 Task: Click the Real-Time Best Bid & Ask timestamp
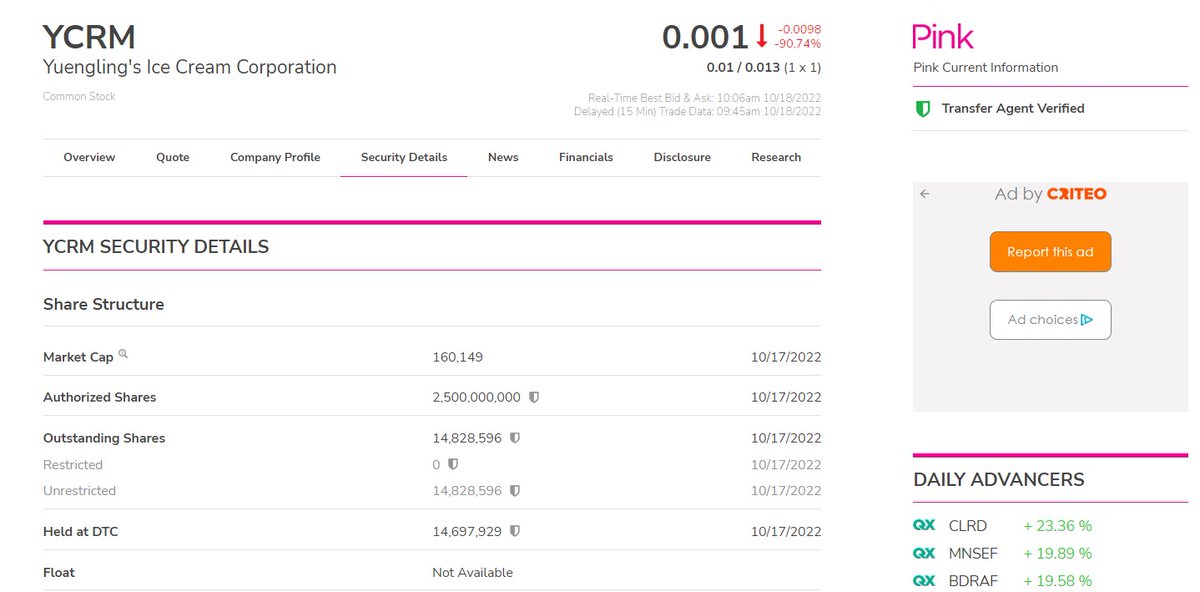pos(705,98)
